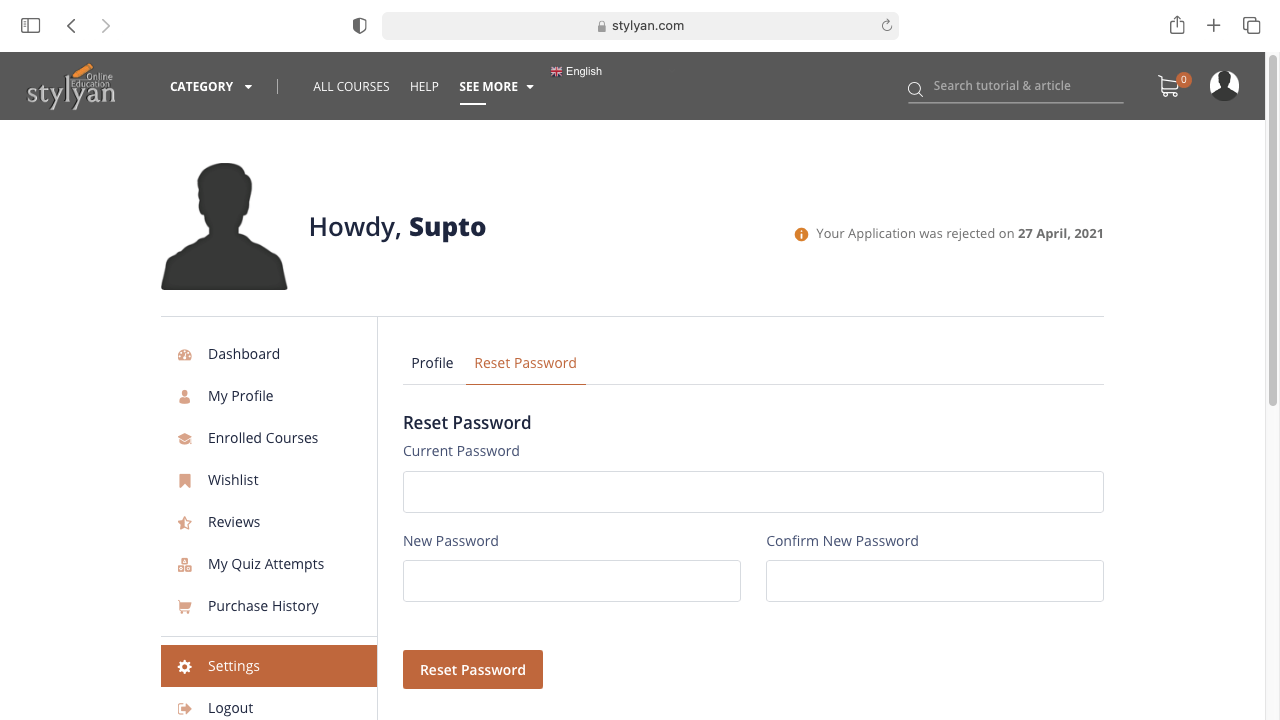Click the privacy shield icon
The width and height of the screenshot is (1280, 720).
pyautogui.click(x=360, y=26)
